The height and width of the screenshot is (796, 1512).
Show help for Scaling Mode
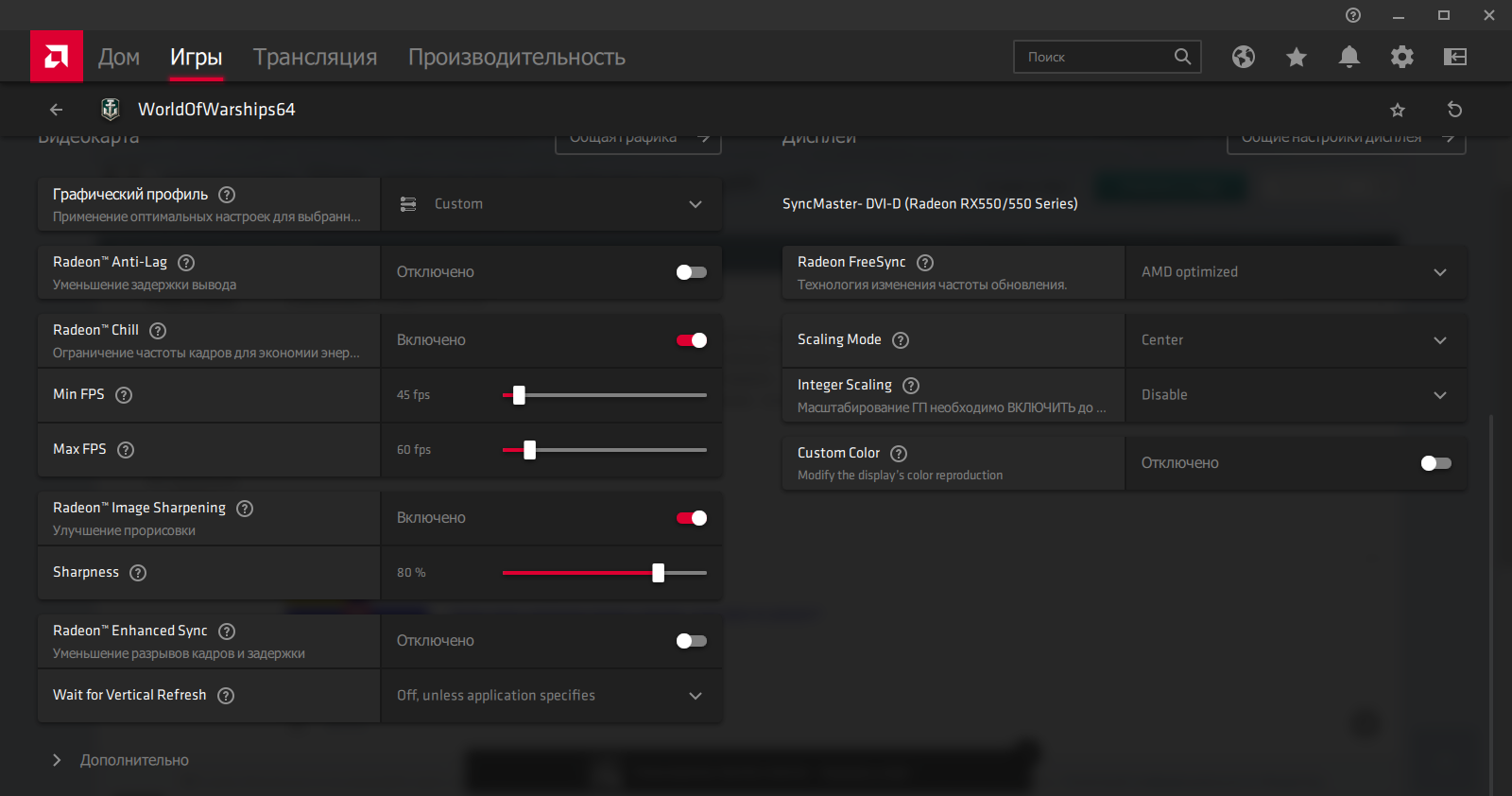point(901,340)
